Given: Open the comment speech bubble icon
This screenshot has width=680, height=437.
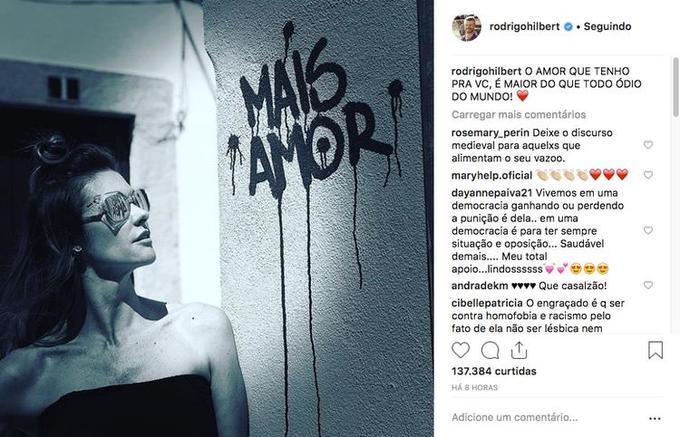Looking at the screenshot, I should point(490,350).
